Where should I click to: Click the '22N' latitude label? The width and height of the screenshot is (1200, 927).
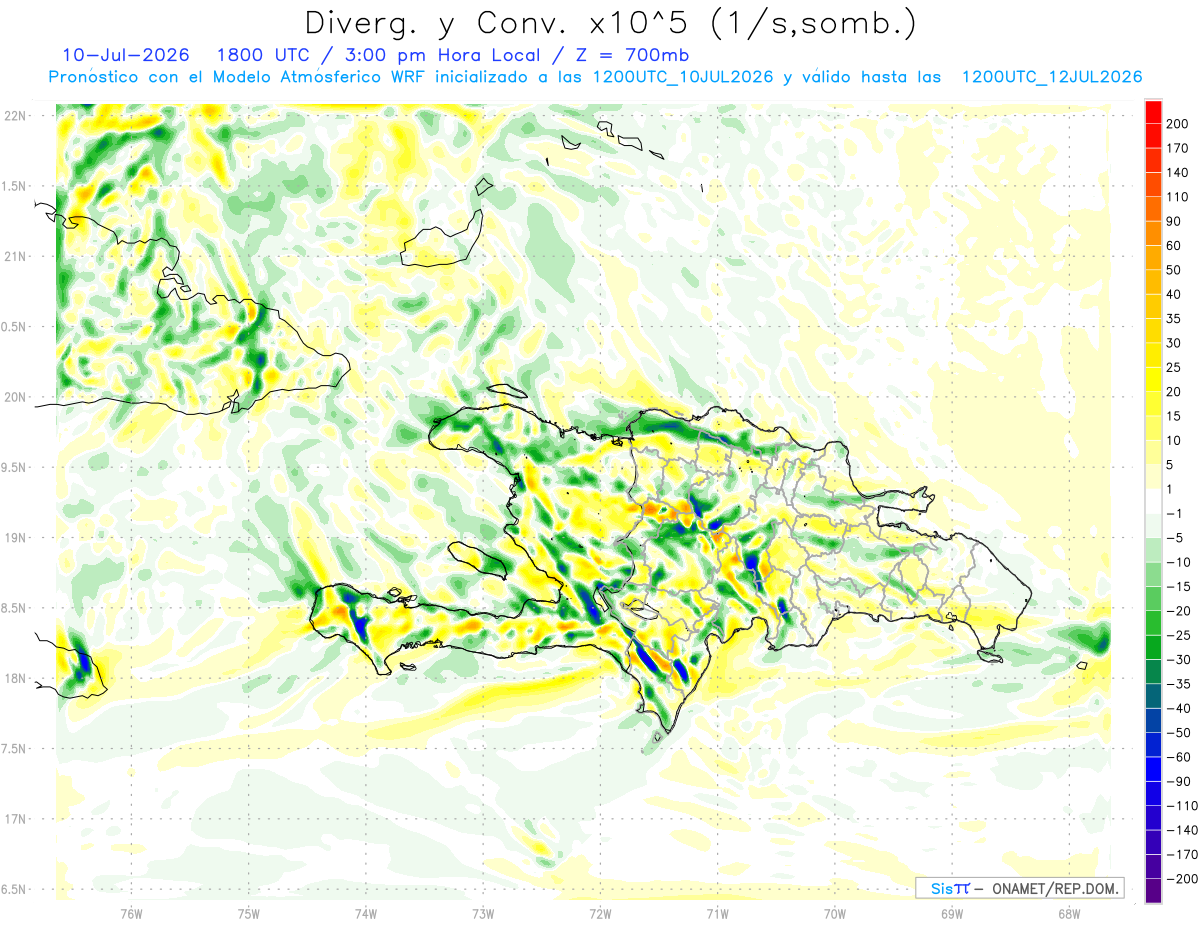(x=14, y=116)
